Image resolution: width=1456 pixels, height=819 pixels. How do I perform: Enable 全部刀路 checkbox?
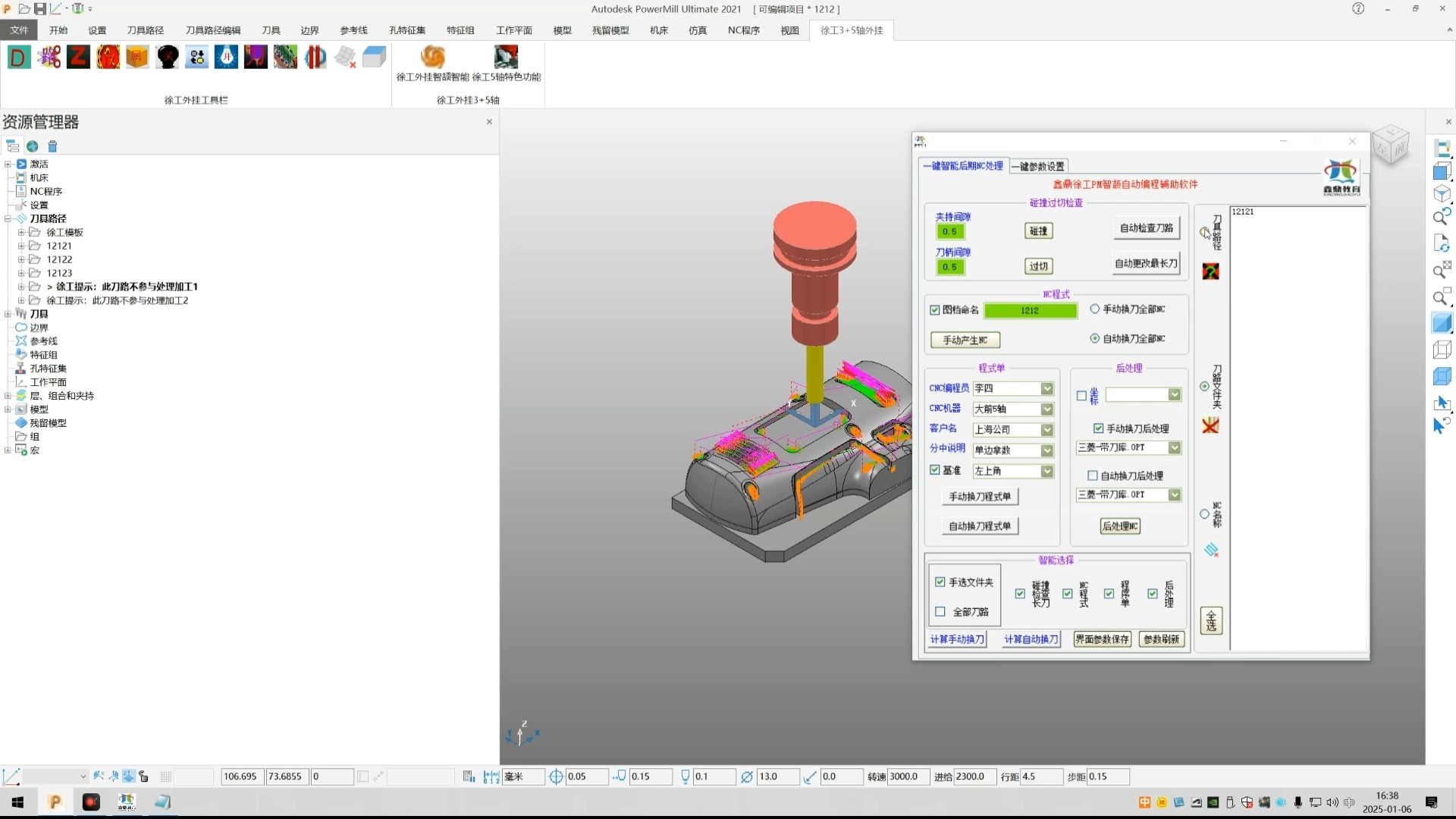pos(940,611)
